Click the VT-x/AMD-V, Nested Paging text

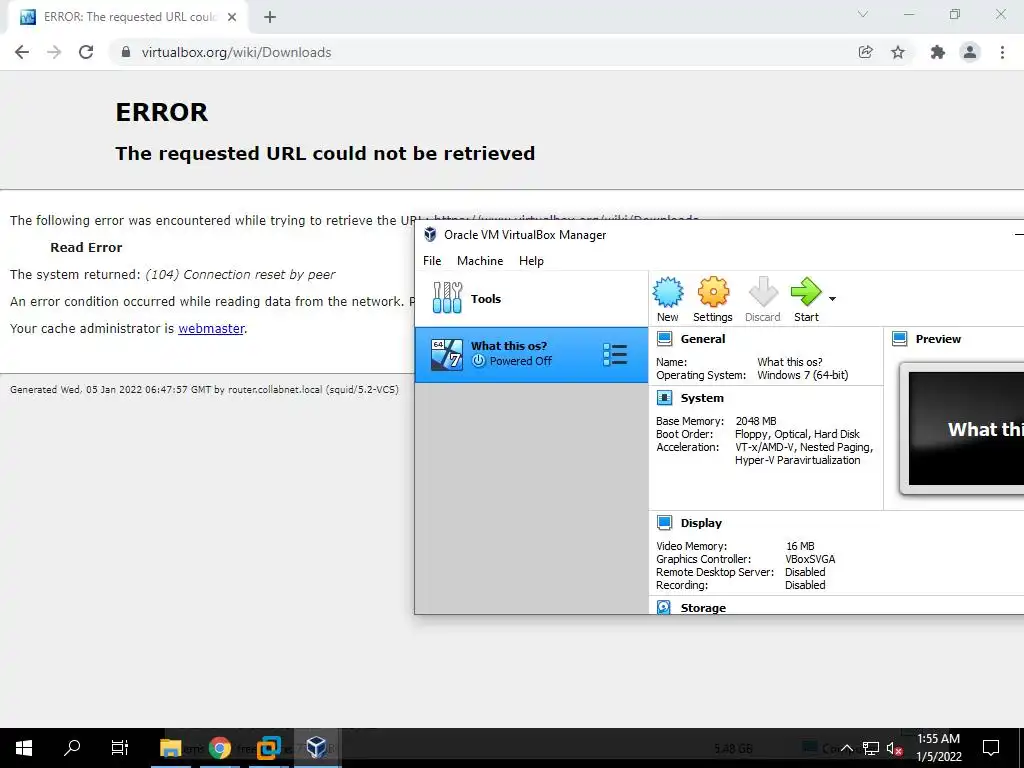[x=804, y=447]
